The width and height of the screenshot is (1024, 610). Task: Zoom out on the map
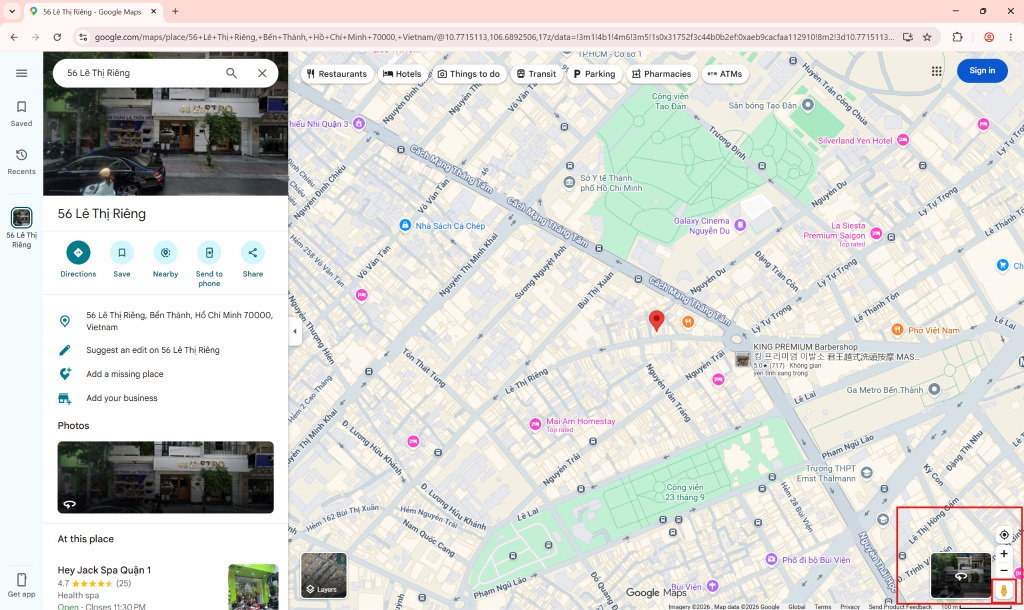click(1004, 570)
